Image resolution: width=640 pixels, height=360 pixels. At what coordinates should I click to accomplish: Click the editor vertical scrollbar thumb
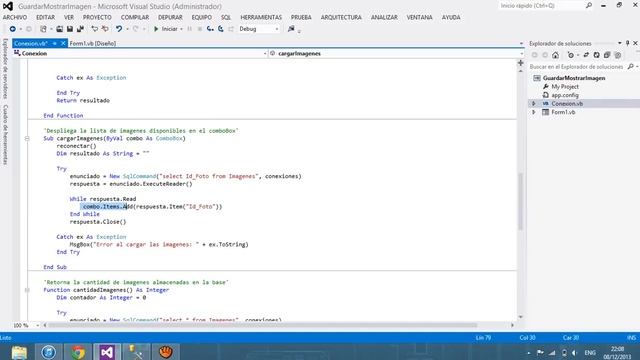pos(520,201)
